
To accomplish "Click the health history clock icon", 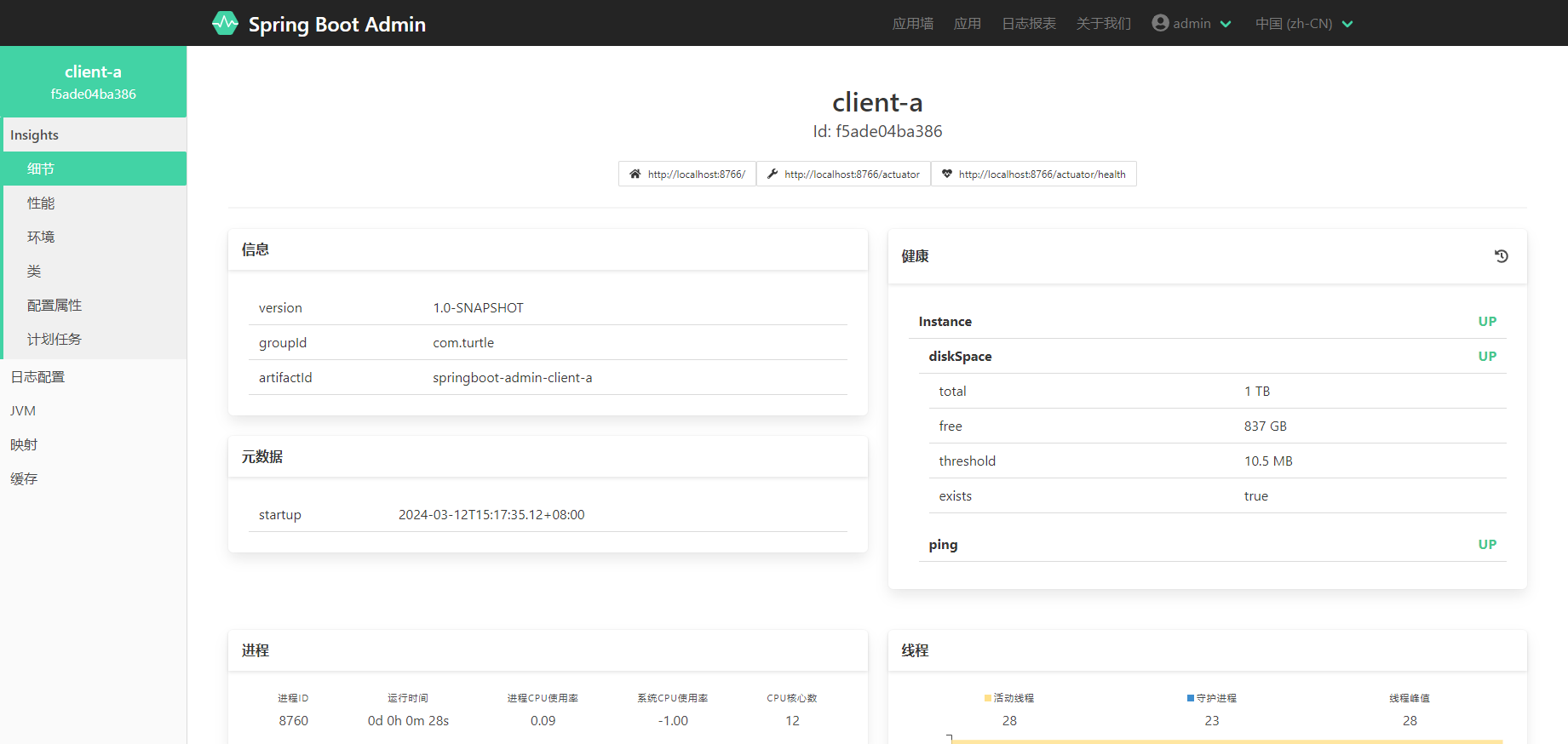I will pos(1501,256).
